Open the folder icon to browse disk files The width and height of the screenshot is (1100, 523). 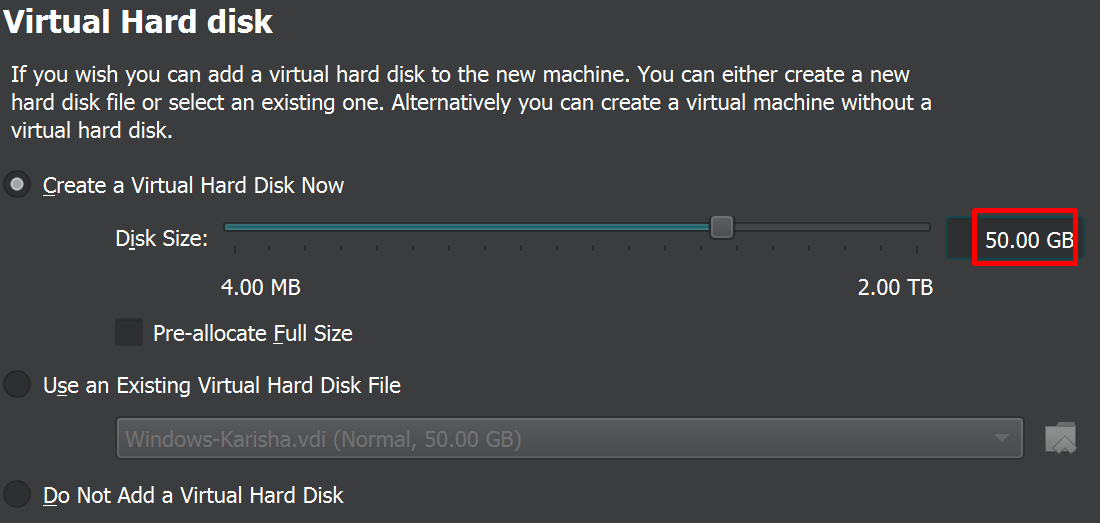(1060, 438)
